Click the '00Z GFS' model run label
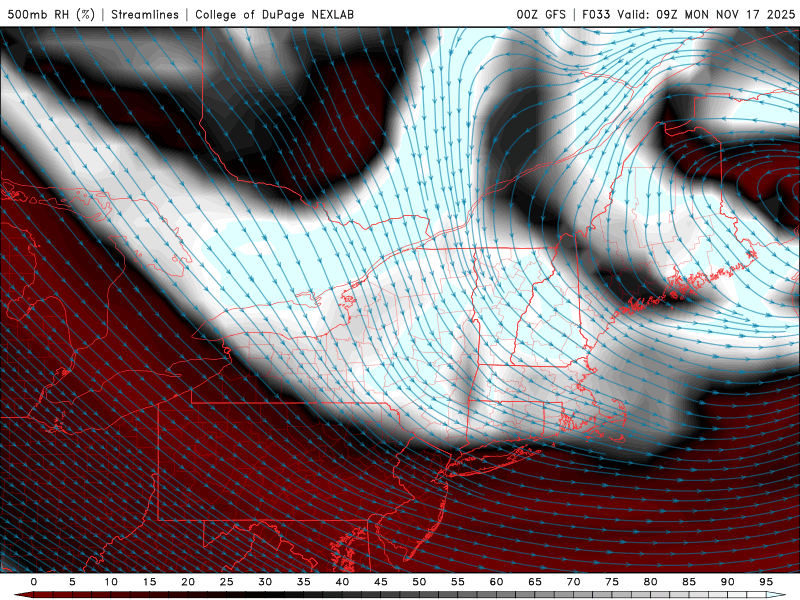800x600 pixels. (x=541, y=14)
